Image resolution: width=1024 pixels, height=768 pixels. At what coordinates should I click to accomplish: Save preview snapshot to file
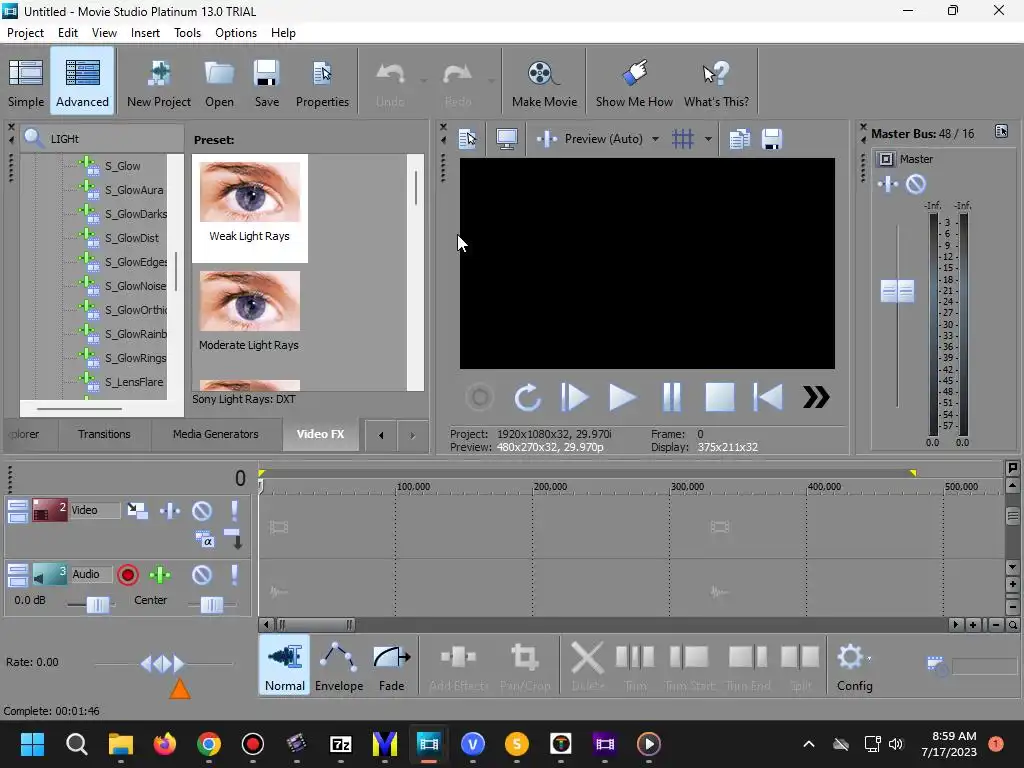point(771,139)
